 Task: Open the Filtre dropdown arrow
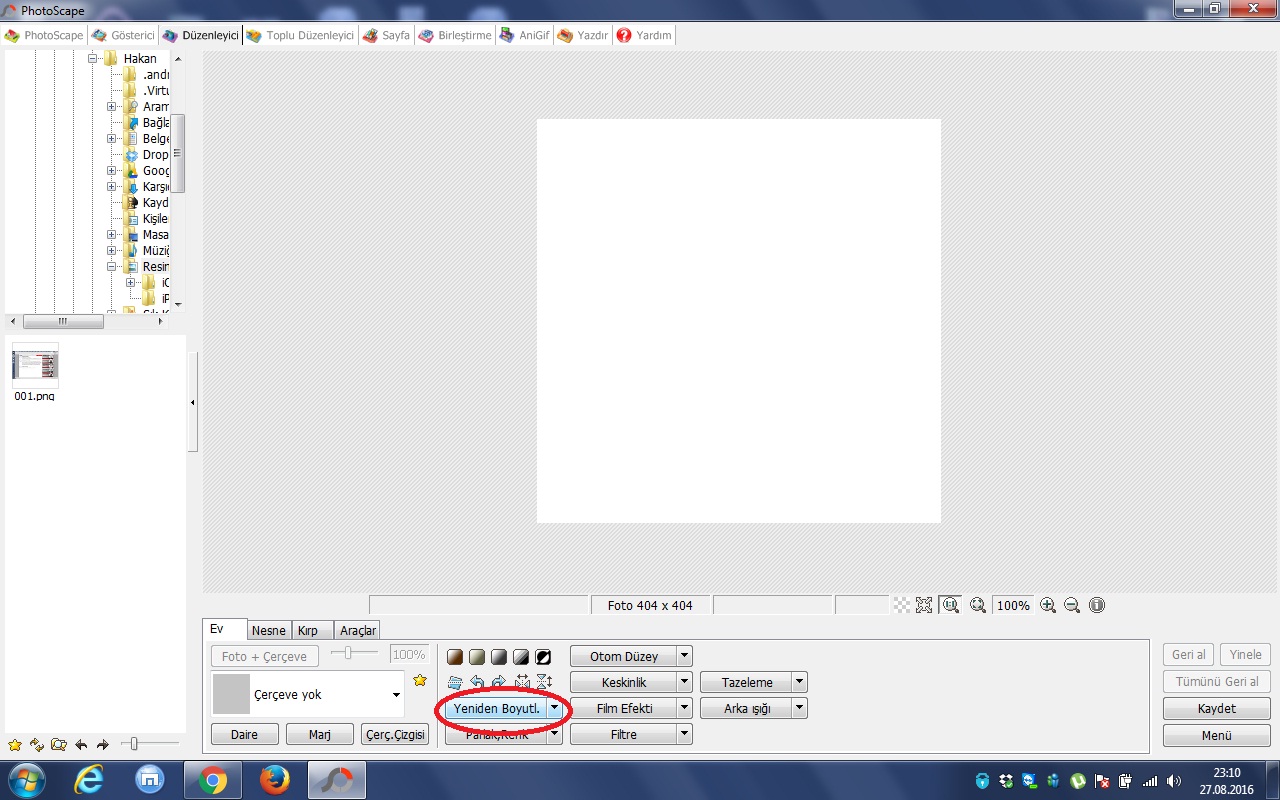685,734
